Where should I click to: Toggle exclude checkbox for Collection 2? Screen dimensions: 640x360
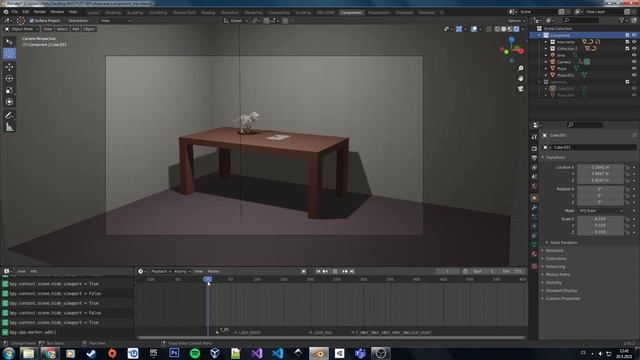(x=627, y=48)
